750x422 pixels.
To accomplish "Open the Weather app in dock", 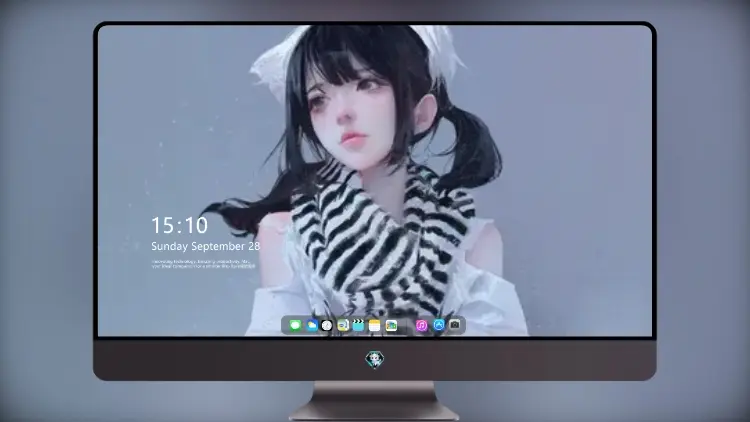I will pos(312,325).
